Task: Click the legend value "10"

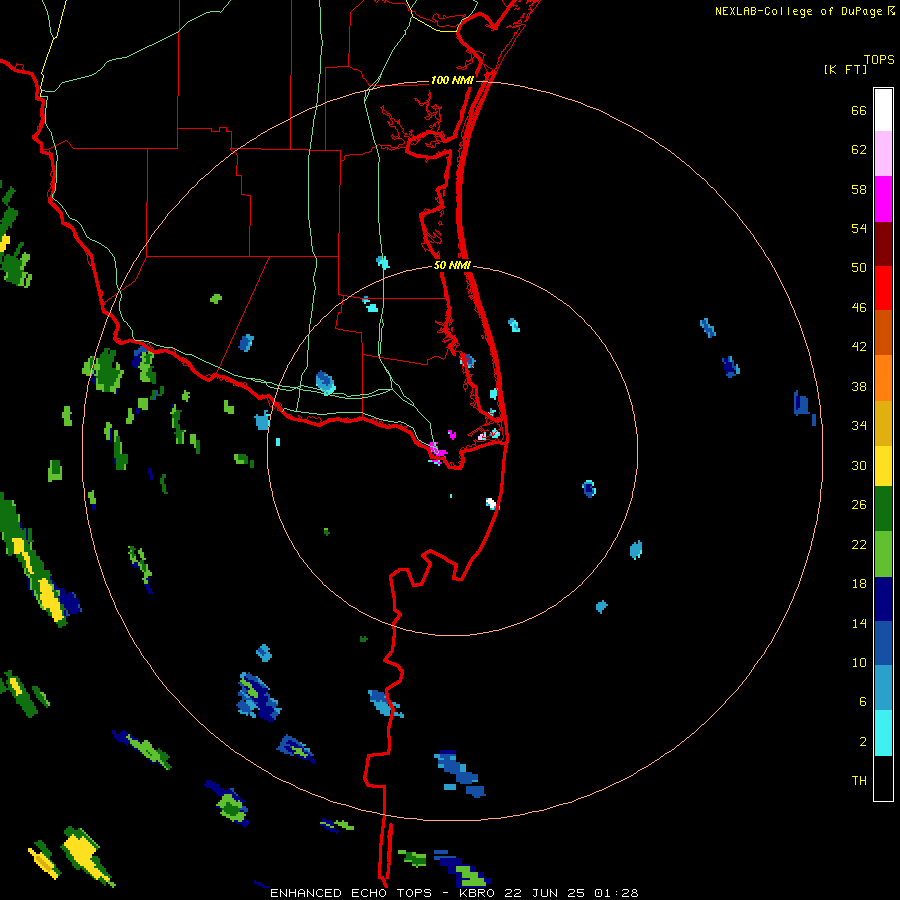Action: pos(859,662)
